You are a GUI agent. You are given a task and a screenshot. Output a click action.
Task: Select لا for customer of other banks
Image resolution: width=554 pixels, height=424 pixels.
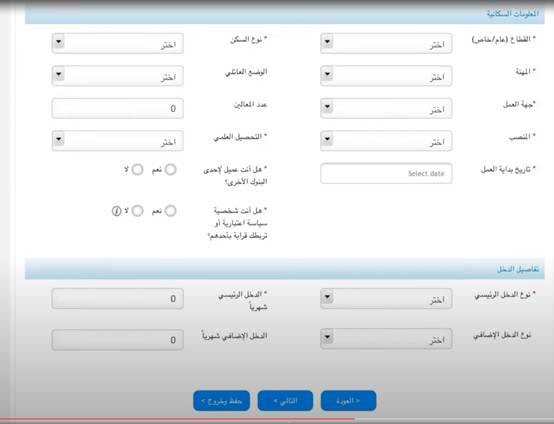(137, 170)
